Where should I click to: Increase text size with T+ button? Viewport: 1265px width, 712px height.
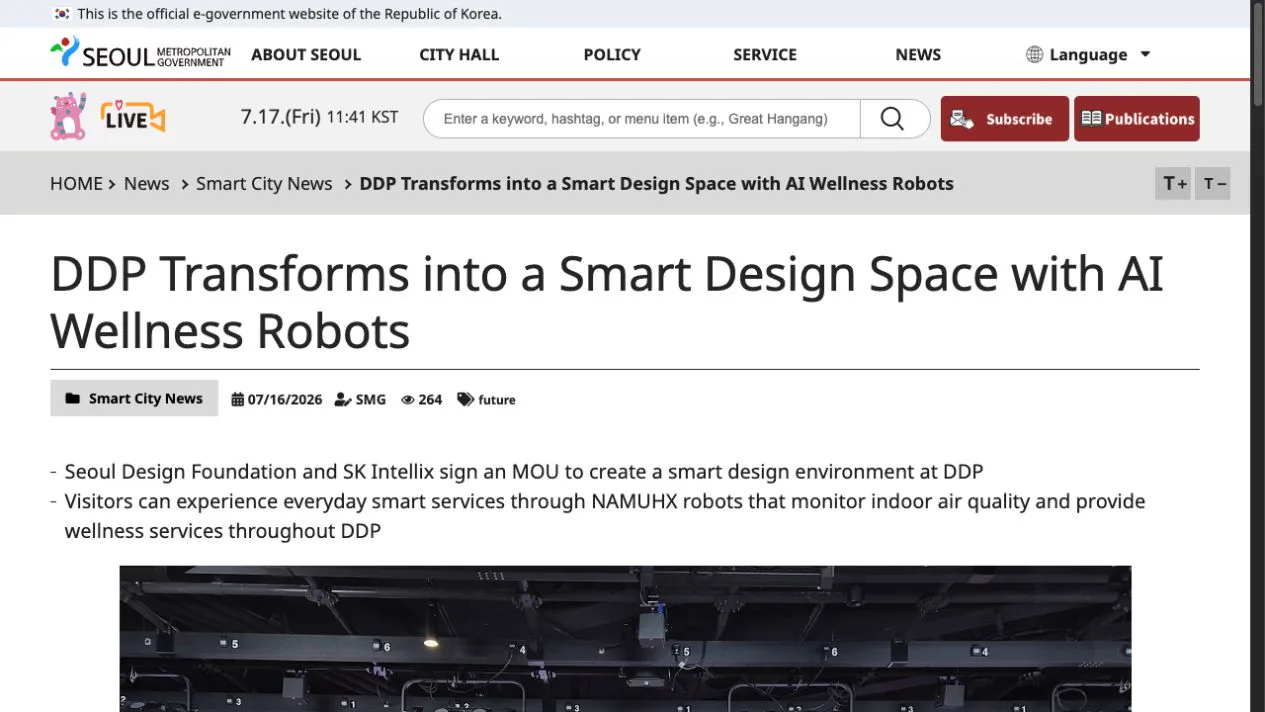pos(1173,183)
